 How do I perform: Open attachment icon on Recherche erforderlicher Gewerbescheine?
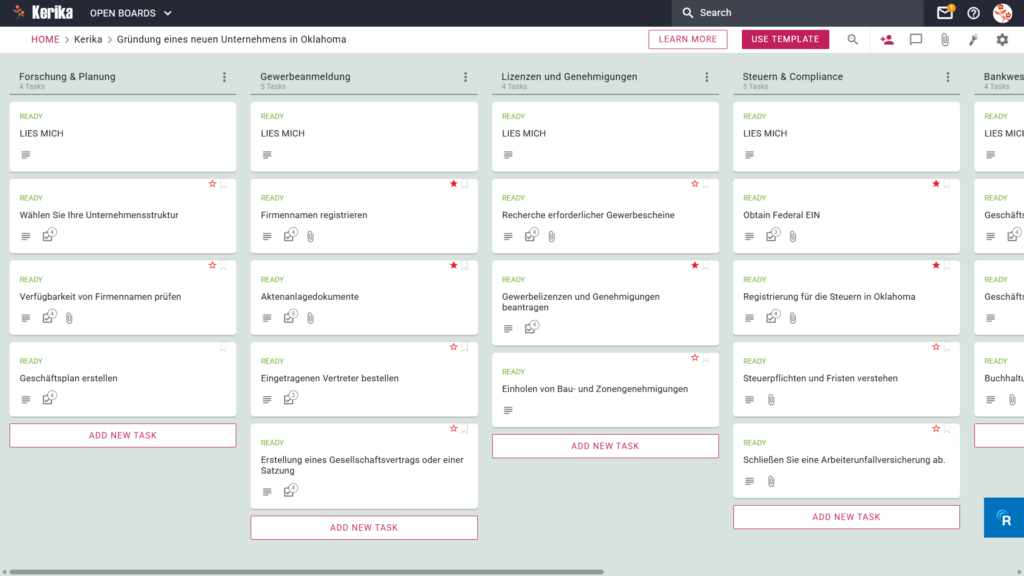tap(552, 236)
